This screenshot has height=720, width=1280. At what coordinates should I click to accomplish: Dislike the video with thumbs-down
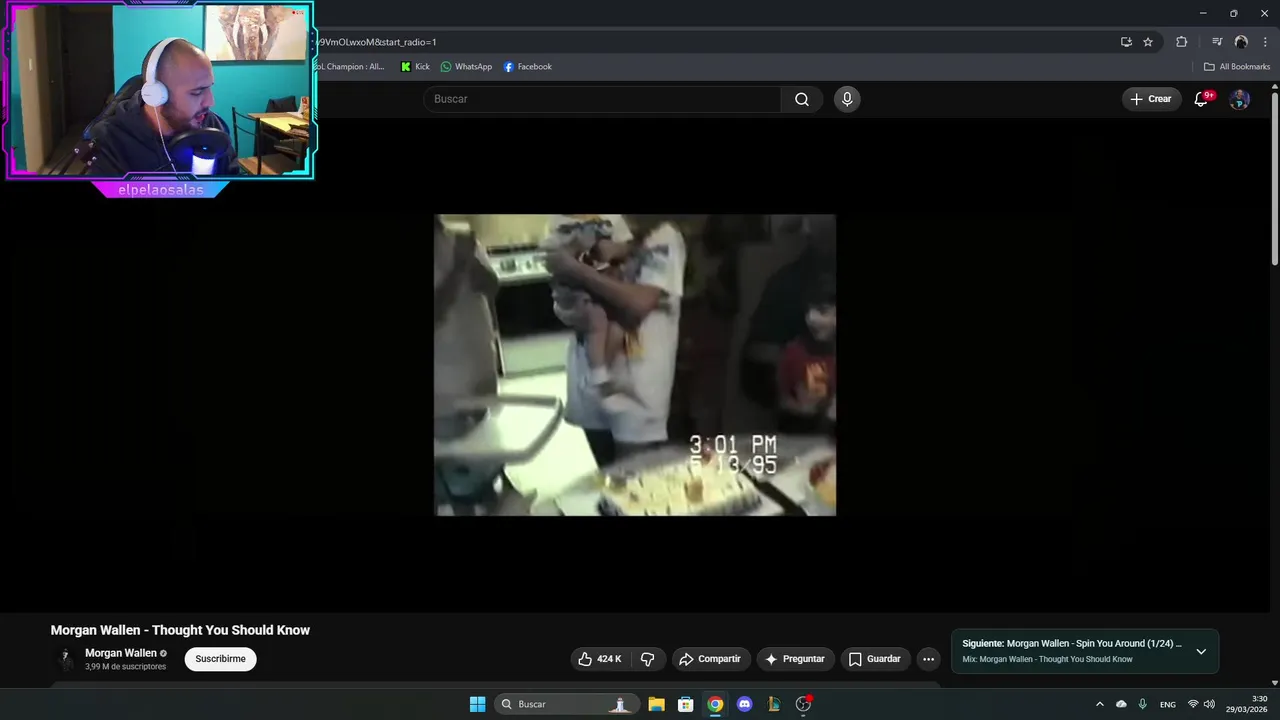tap(647, 659)
